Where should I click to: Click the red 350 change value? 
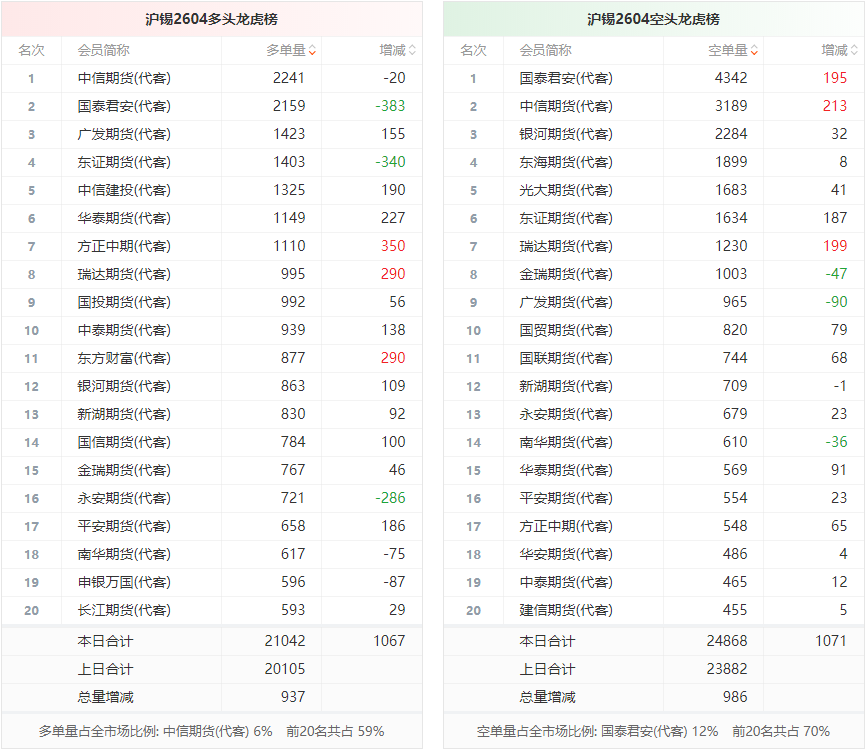pyautogui.click(x=393, y=246)
